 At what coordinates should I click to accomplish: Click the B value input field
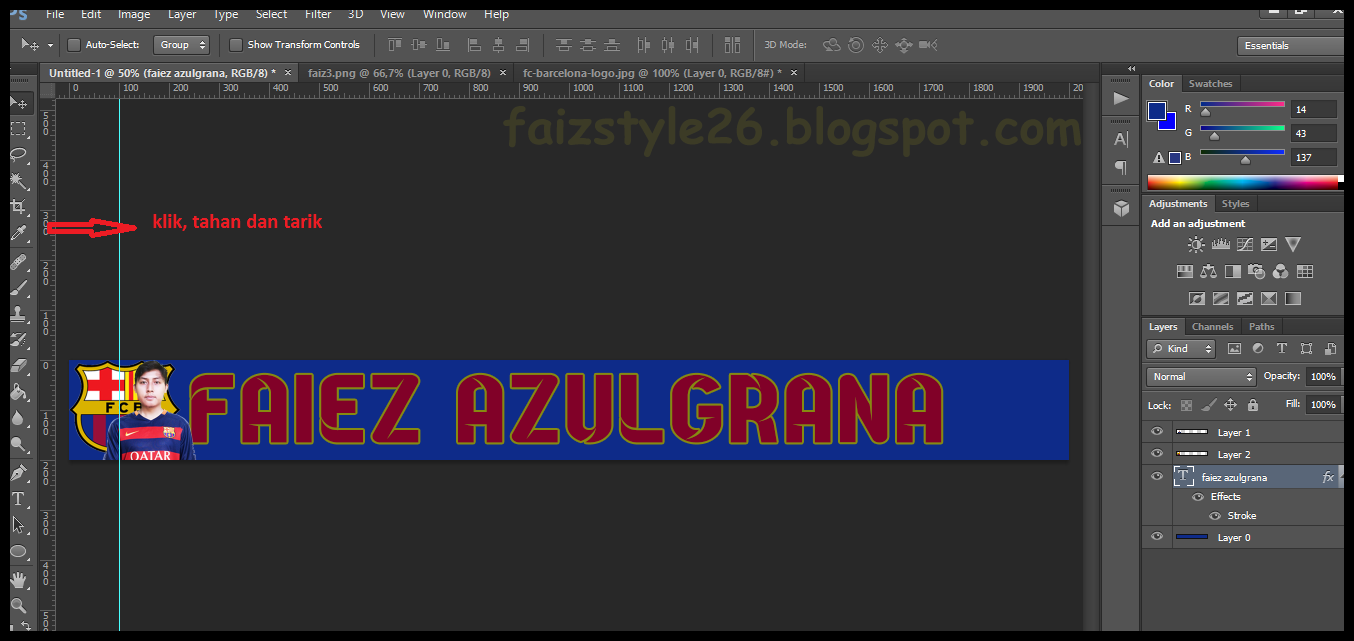(1314, 157)
